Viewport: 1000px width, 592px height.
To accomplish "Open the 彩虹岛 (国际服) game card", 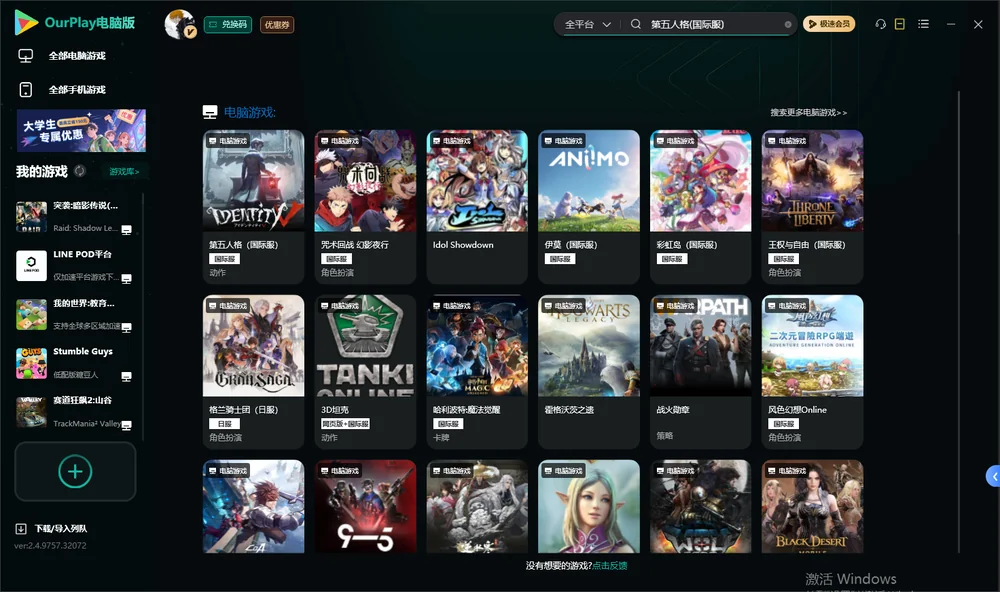I will click(700, 207).
